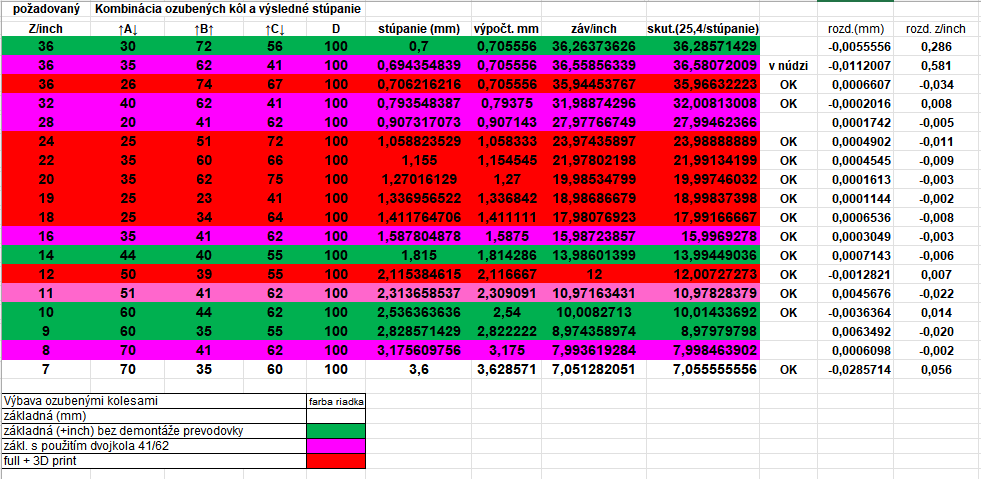Select difference cell 0,0045676

[855, 293]
